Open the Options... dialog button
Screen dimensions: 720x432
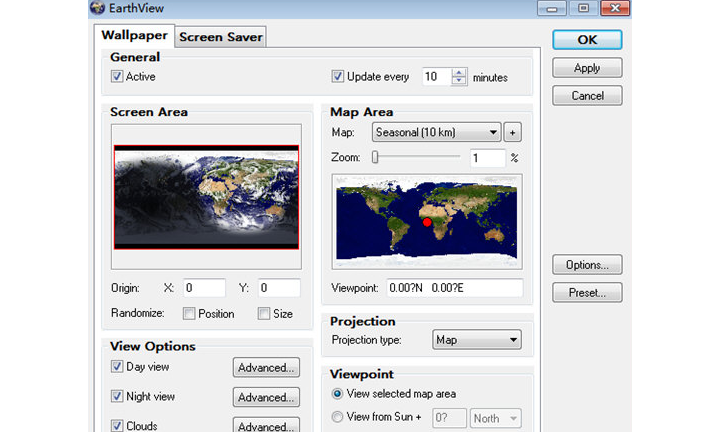(x=587, y=265)
